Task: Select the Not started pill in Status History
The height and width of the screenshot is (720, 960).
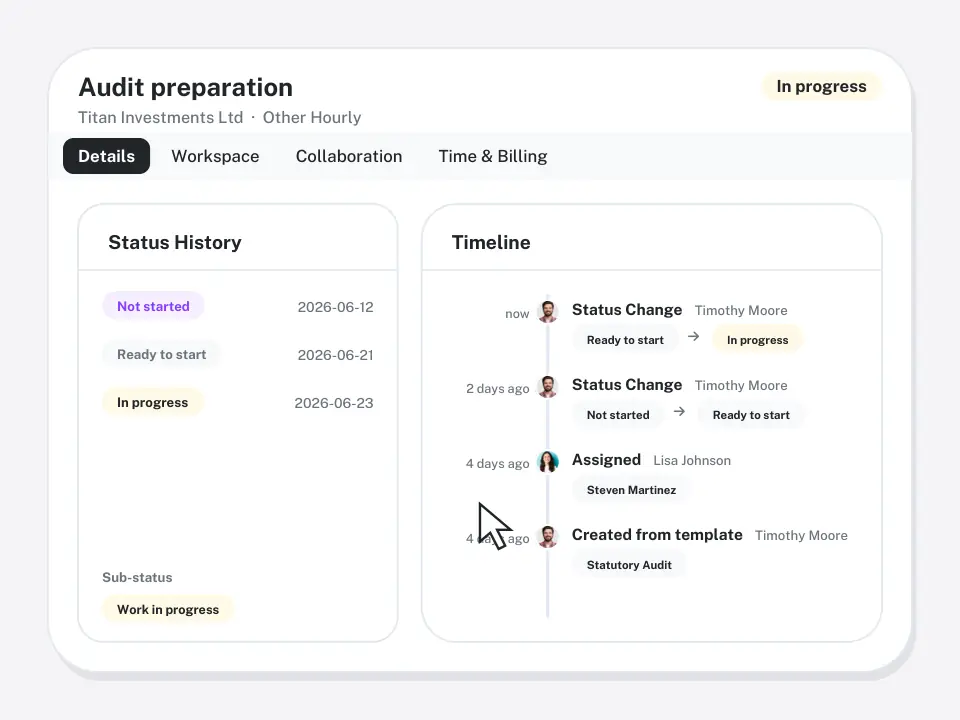Action: pos(153,306)
